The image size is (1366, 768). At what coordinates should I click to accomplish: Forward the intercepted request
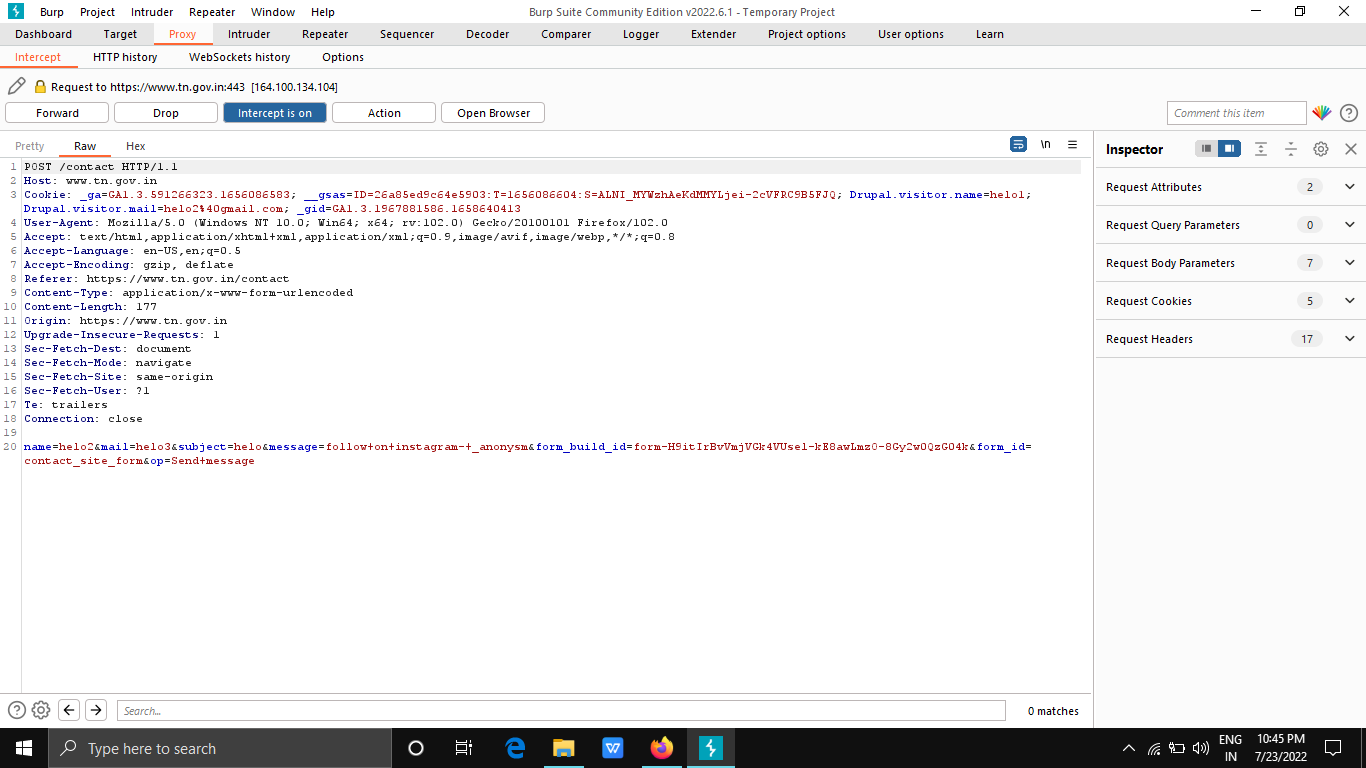point(57,113)
